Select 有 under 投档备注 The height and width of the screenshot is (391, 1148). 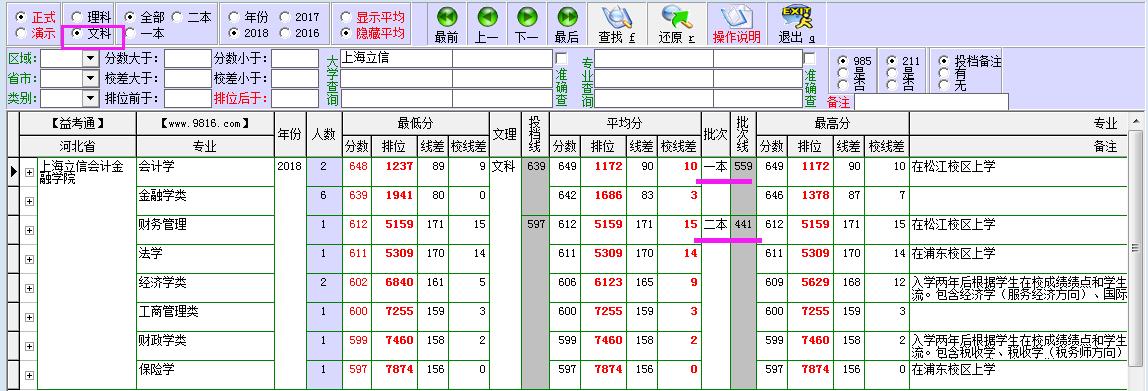(x=943, y=73)
